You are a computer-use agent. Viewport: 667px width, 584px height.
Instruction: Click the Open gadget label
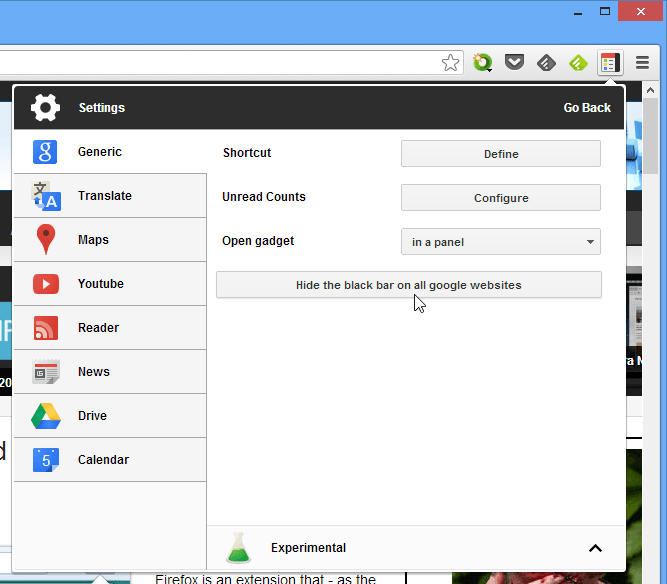(258, 241)
